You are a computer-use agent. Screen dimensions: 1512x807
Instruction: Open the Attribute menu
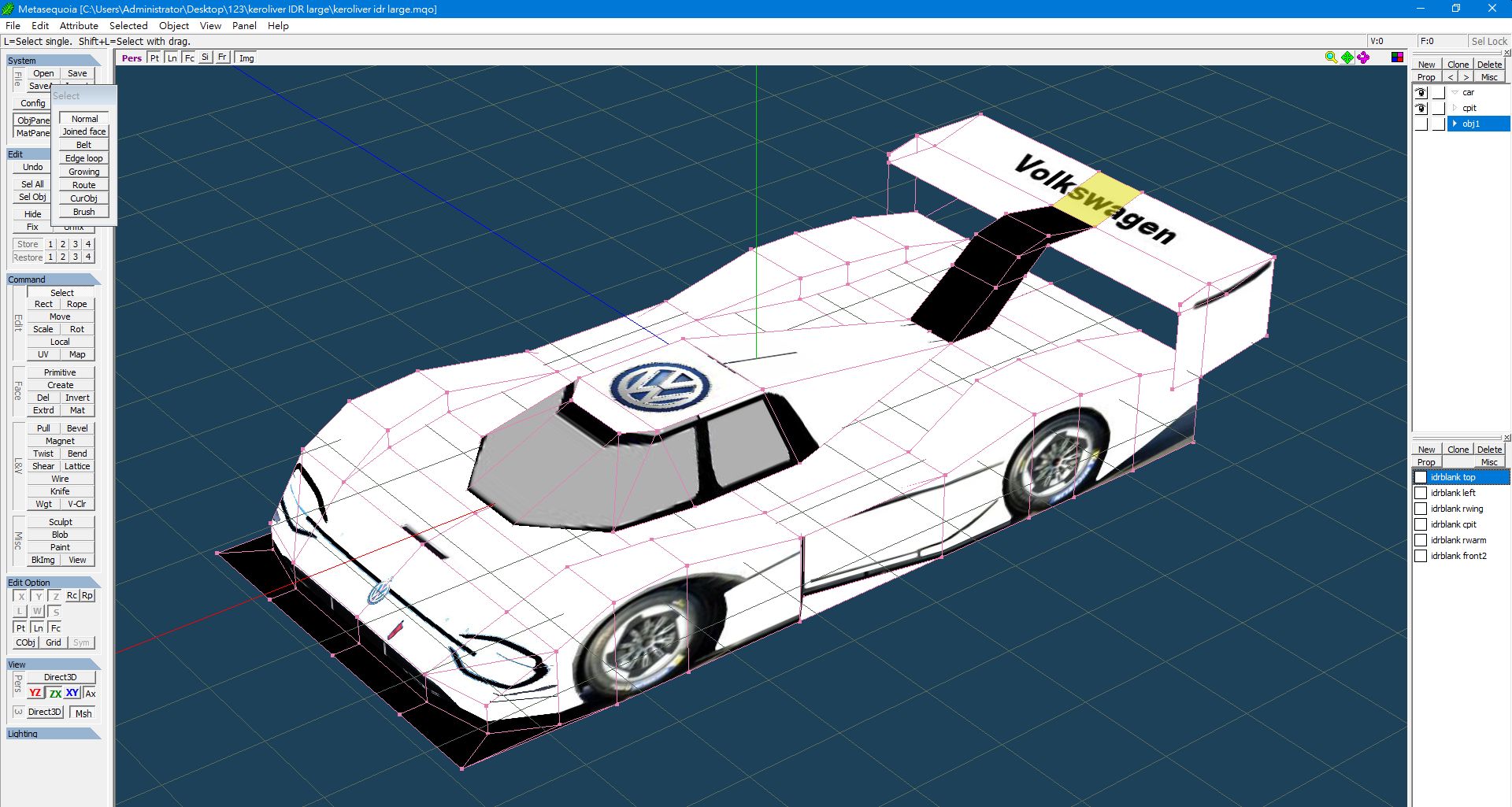point(79,26)
